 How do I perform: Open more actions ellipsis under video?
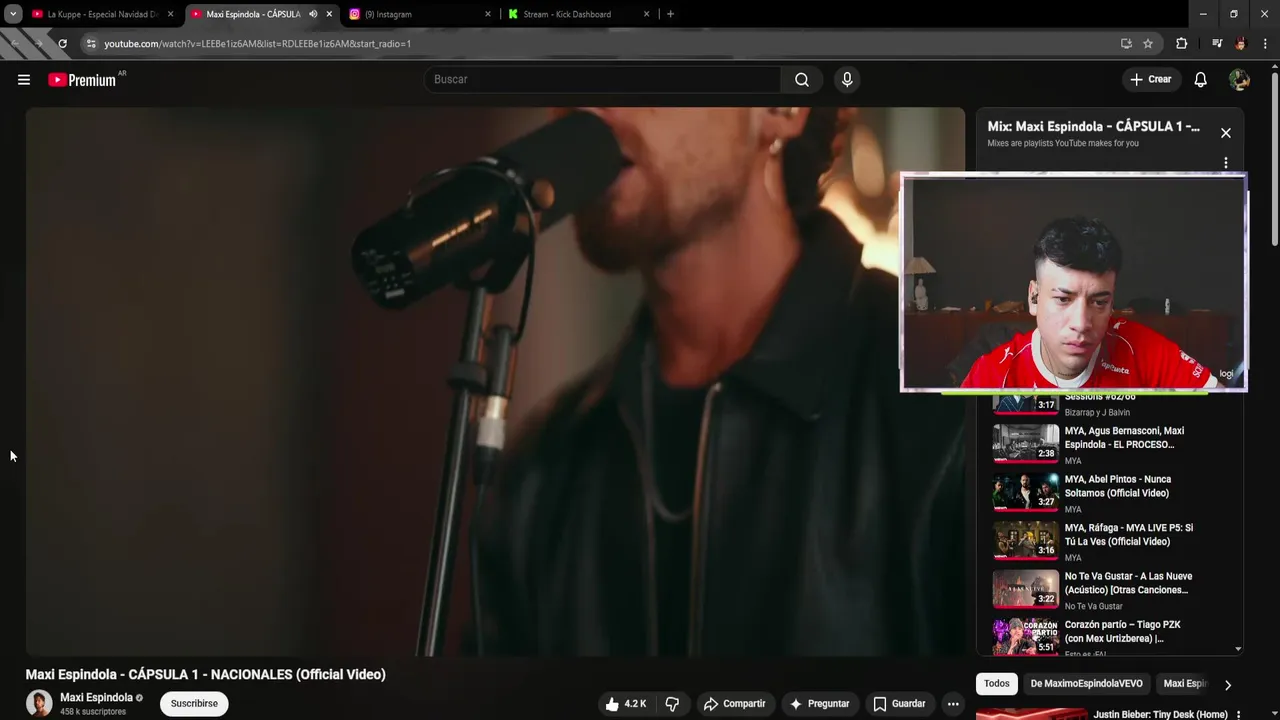click(x=953, y=704)
